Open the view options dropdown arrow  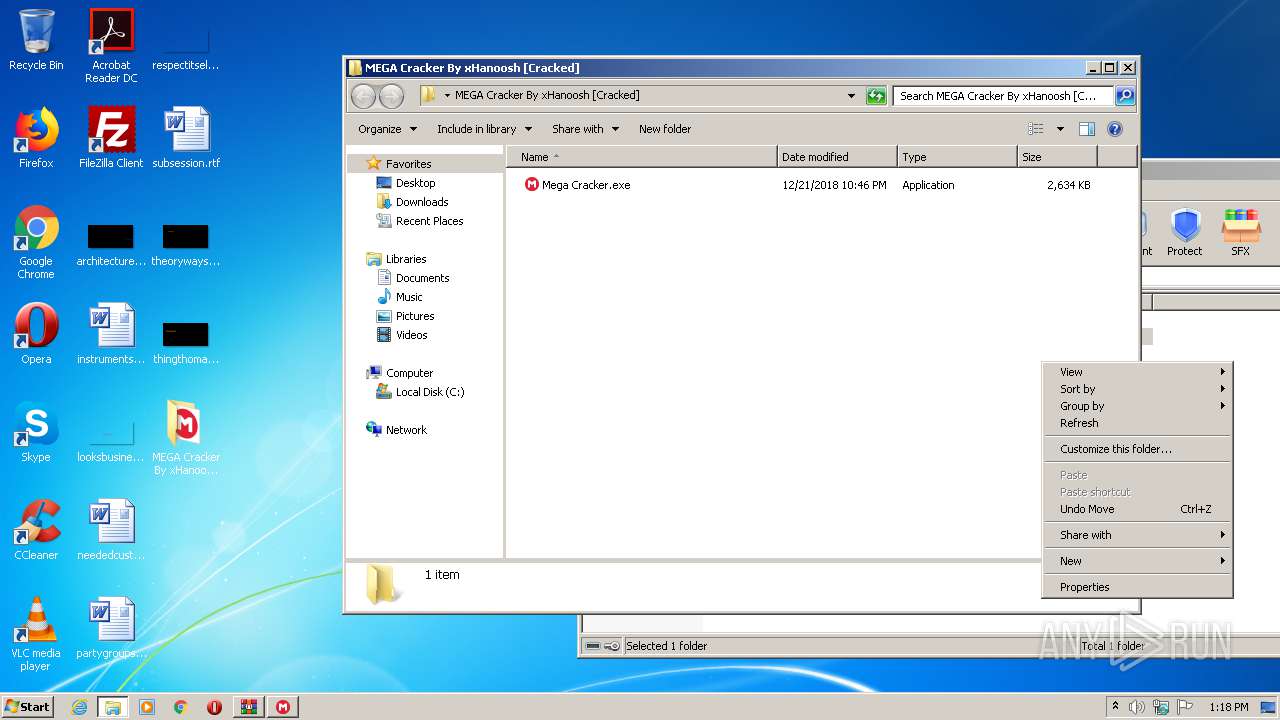(x=1060, y=129)
